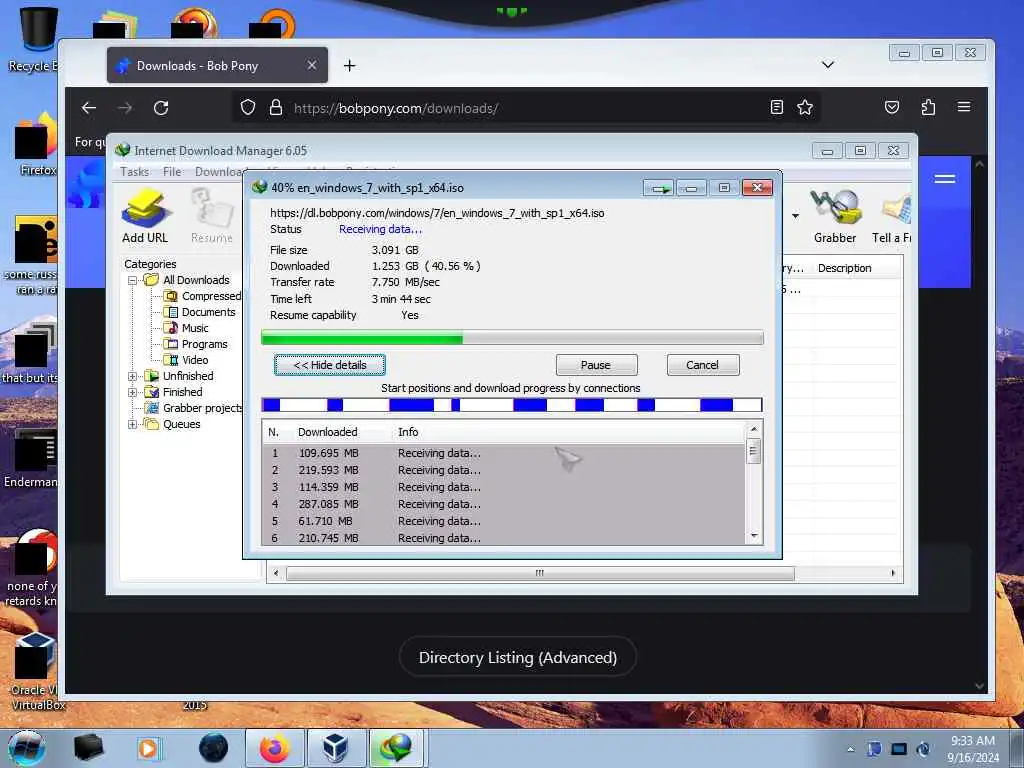Open the File menu in IDM
Viewport: 1024px width, 768px height.
pyautogui.click(x=172, y=172)
